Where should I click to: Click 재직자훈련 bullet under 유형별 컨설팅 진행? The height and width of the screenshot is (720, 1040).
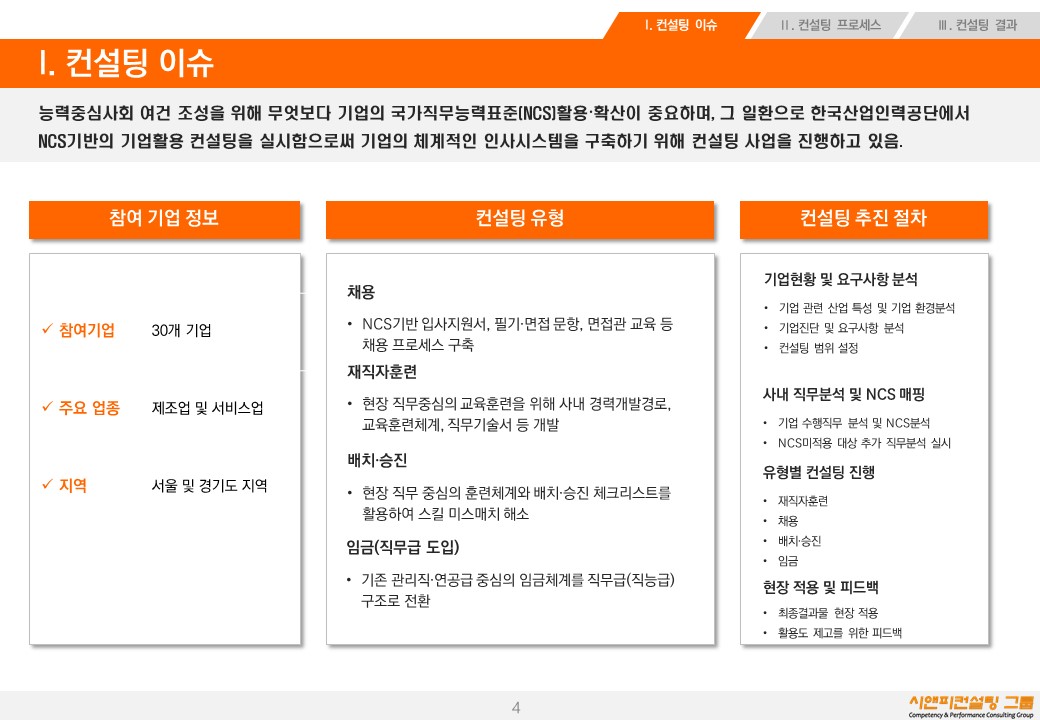click(803, 501)
